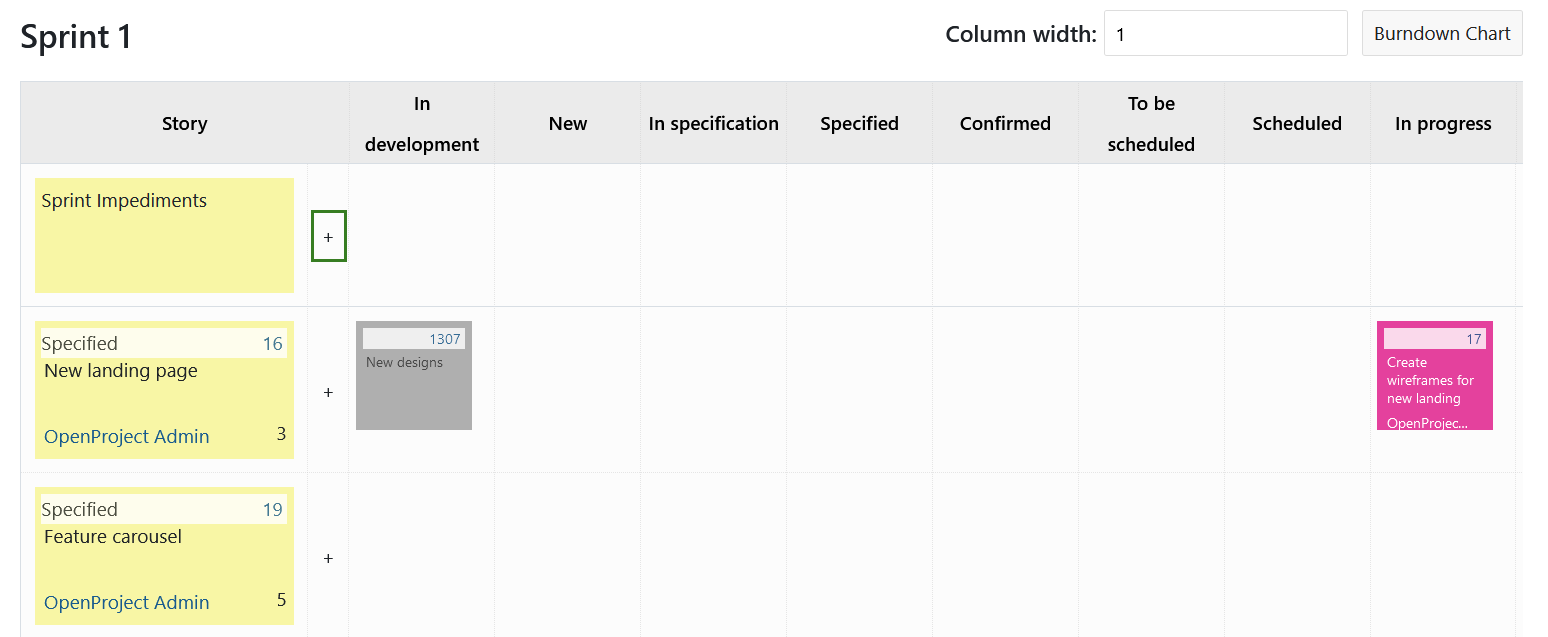This screenshot has height=637, width=1548.
Task: Click the + button for Feature carousel story
Action: 328,558
